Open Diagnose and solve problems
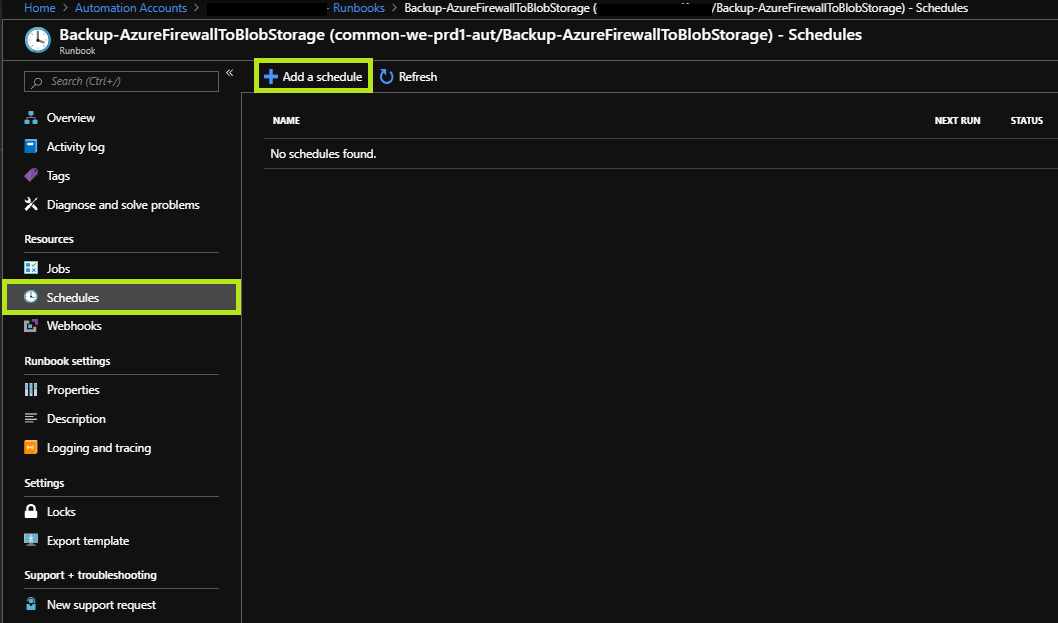This screenshot has width=1058, height=623. pos(121,205)
